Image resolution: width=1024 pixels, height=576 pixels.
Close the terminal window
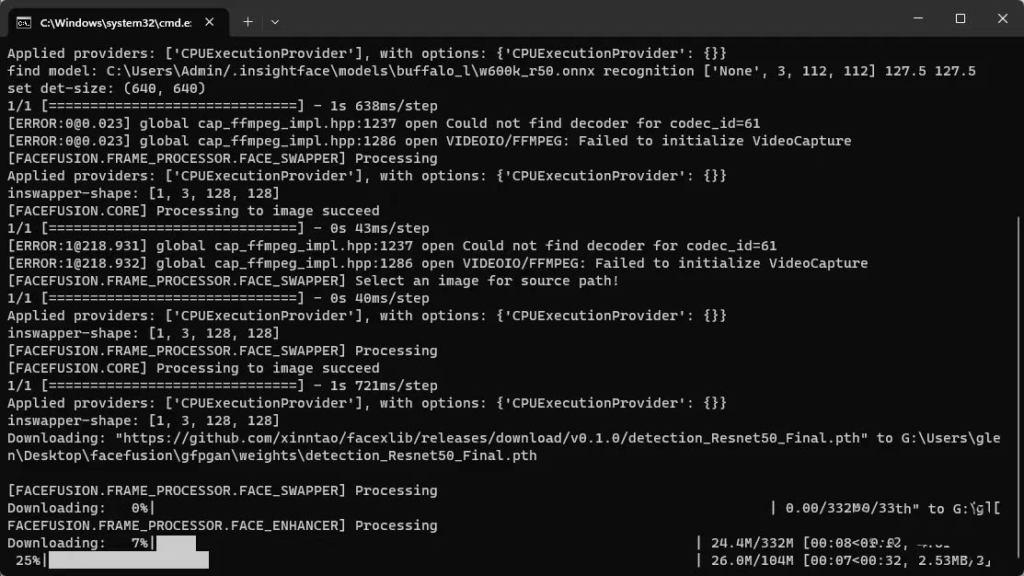[x=1001, y=19]
